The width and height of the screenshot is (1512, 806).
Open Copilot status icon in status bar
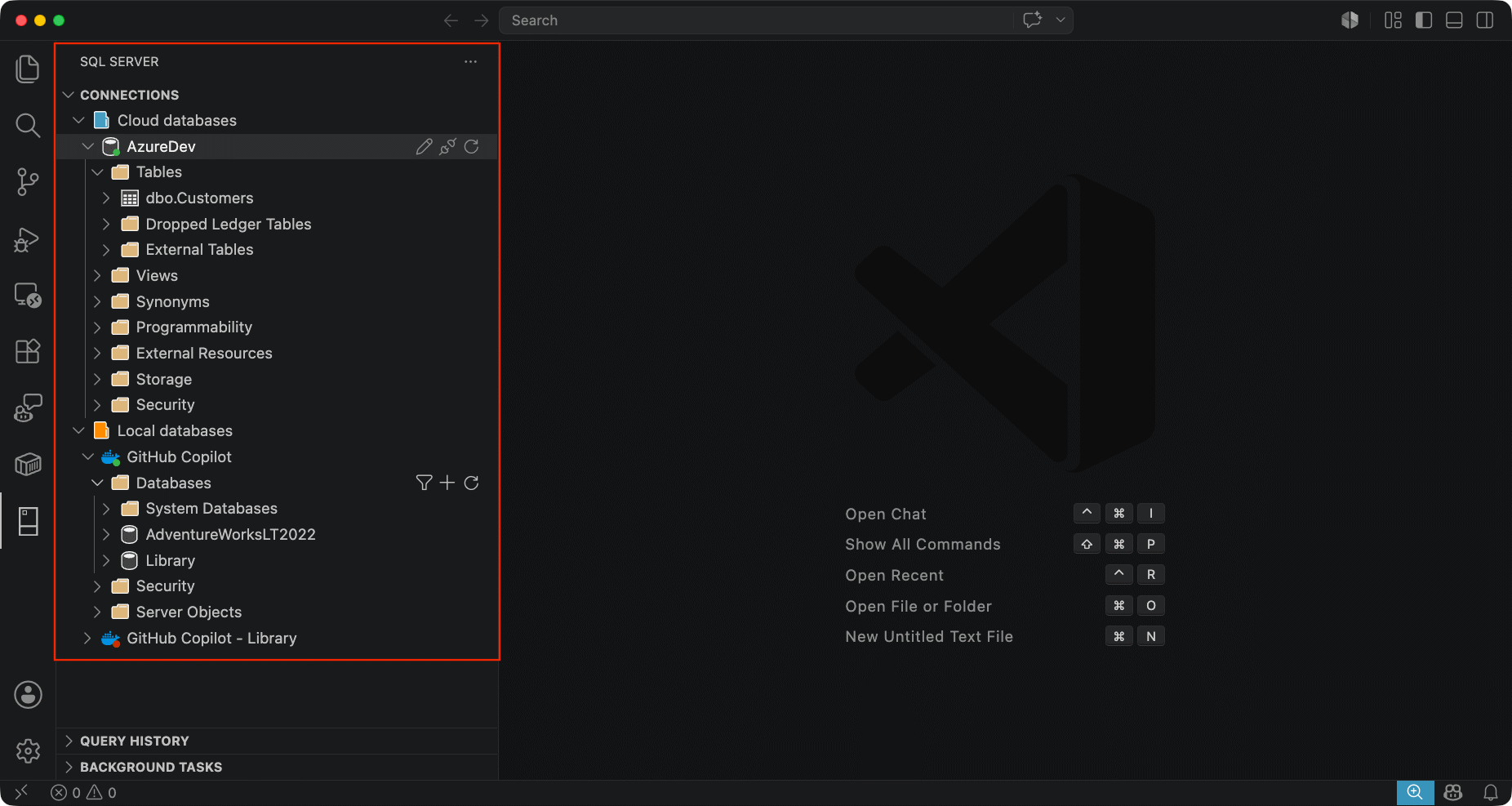[x=1453, y=792]
